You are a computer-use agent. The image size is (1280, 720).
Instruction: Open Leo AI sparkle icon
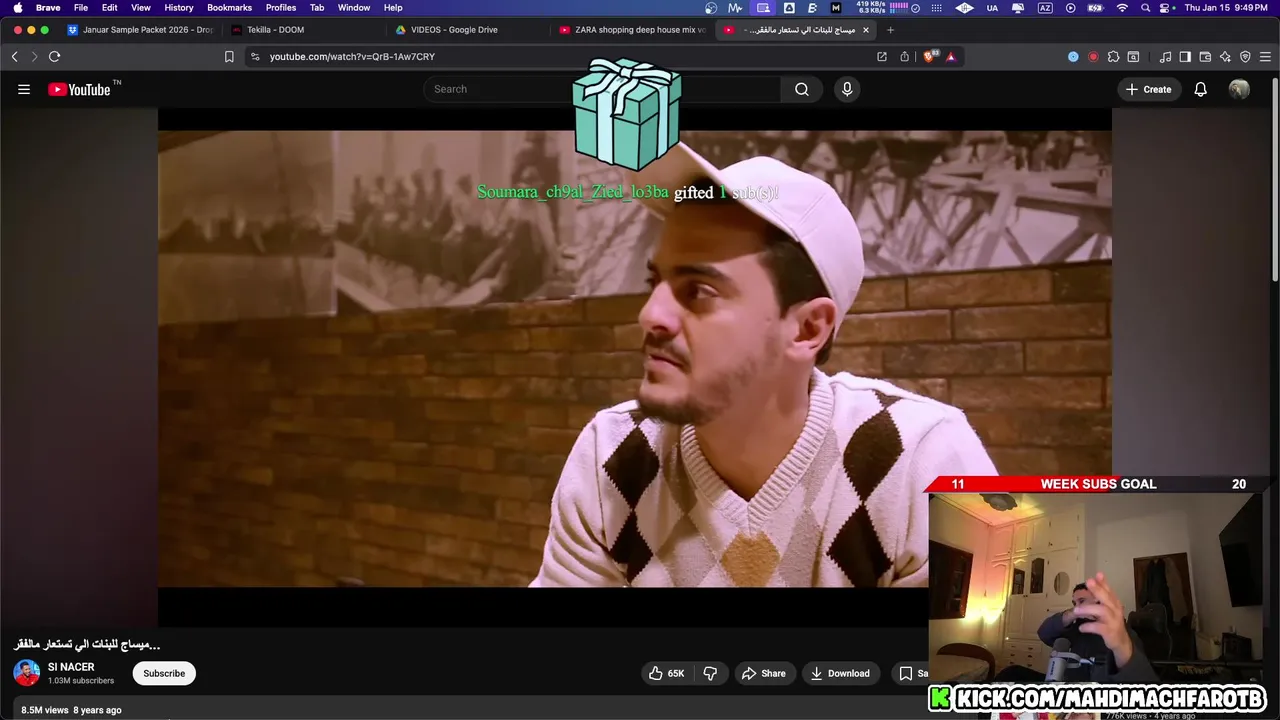(x=1225, y=57)
